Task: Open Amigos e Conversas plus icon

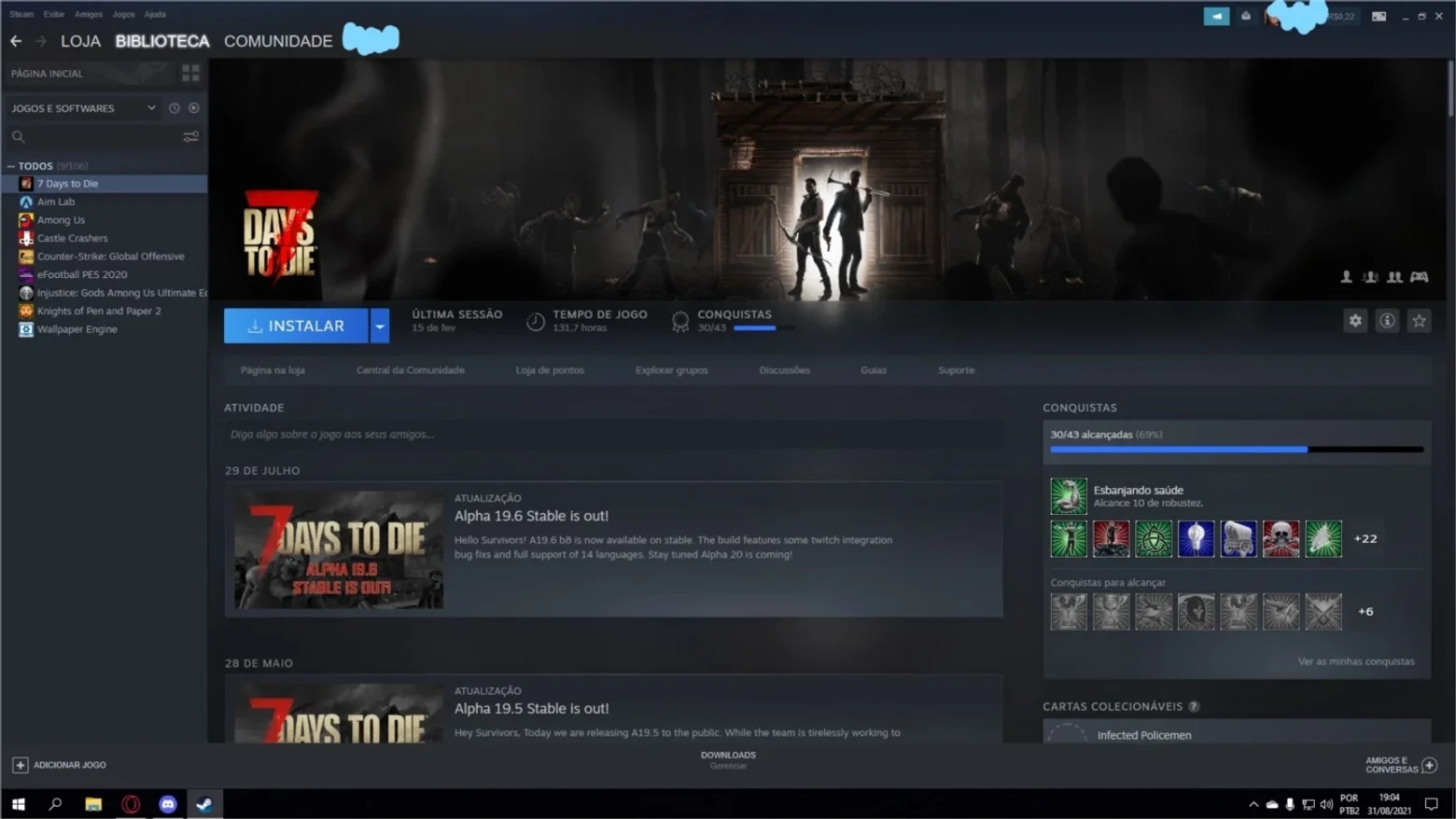Action: click(x=1429, y=765)
